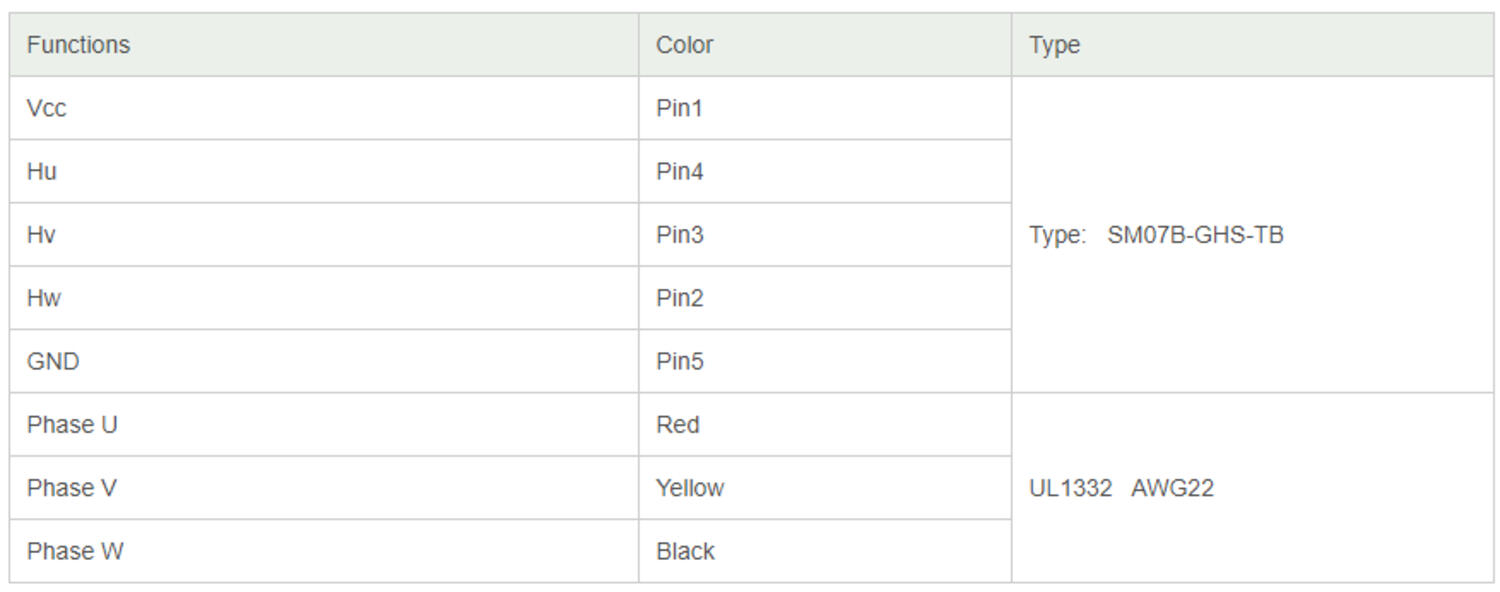1500x592 pixels.
Task: Click the Pin2 cell
Action: 679,298
